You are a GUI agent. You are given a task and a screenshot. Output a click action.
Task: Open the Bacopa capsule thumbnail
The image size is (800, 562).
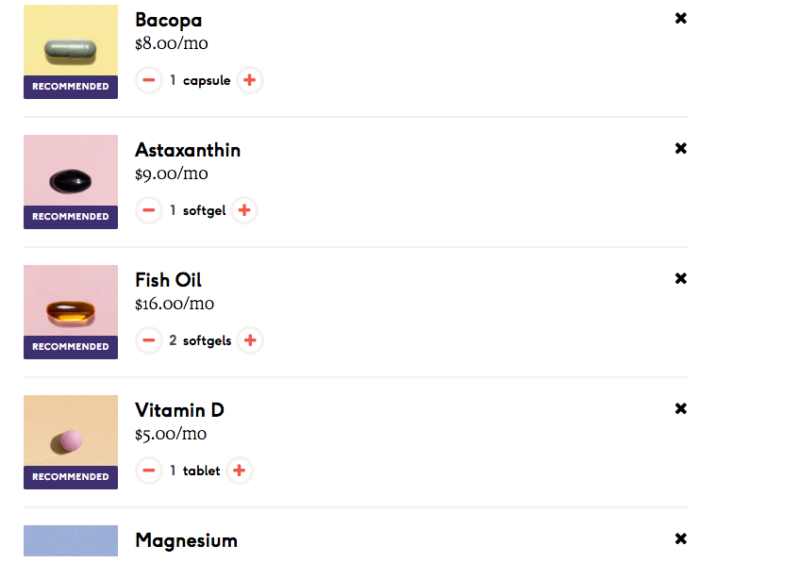click(x=70, y=52)
